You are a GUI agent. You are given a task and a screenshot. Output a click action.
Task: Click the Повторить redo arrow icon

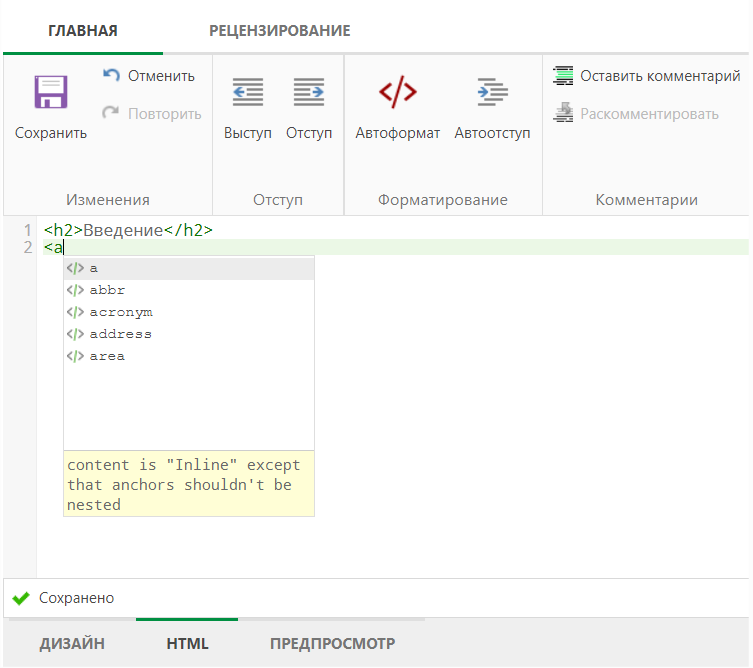click(x=110, y=113)
